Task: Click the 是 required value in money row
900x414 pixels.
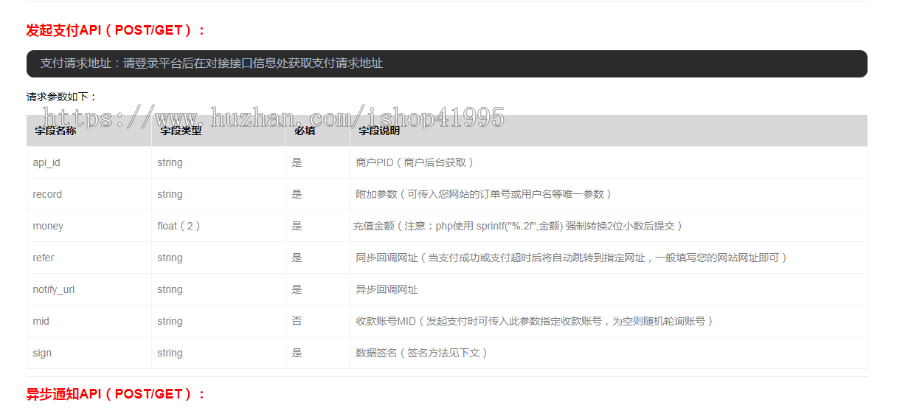Action: pos(297,226)
